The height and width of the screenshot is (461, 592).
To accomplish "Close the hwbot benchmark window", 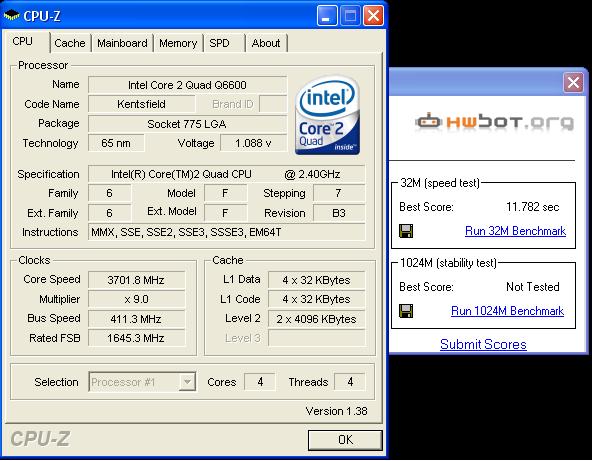I will point(573,82).
